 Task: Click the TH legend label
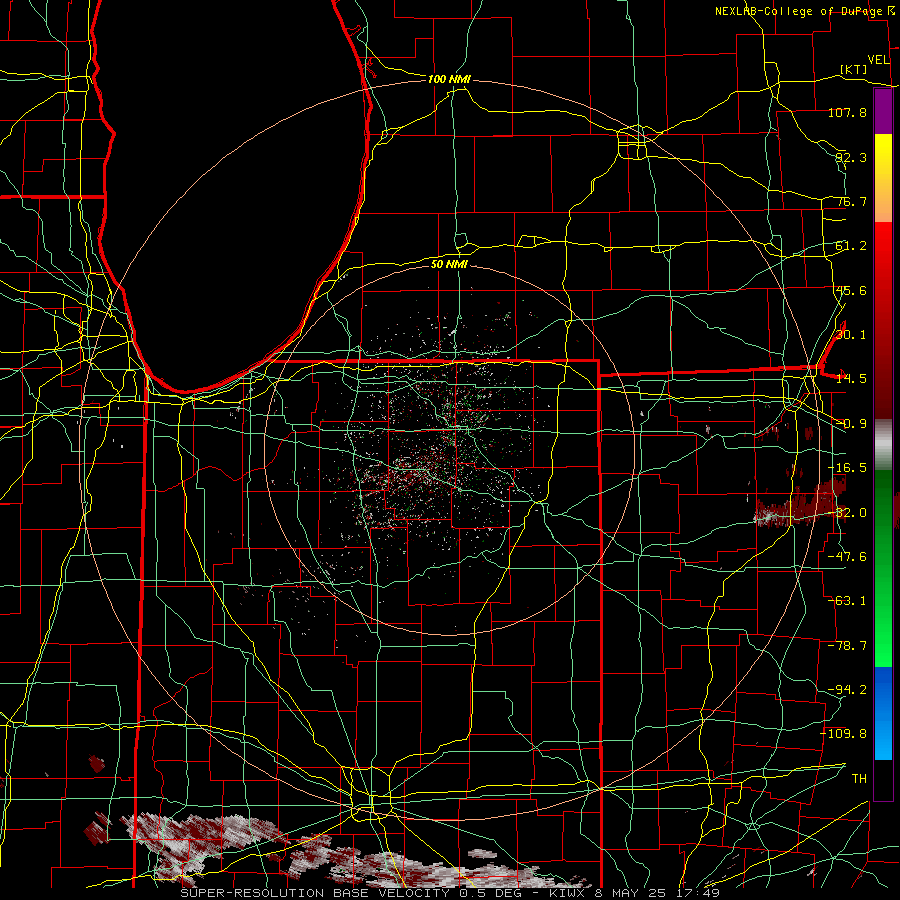point(859,779)
